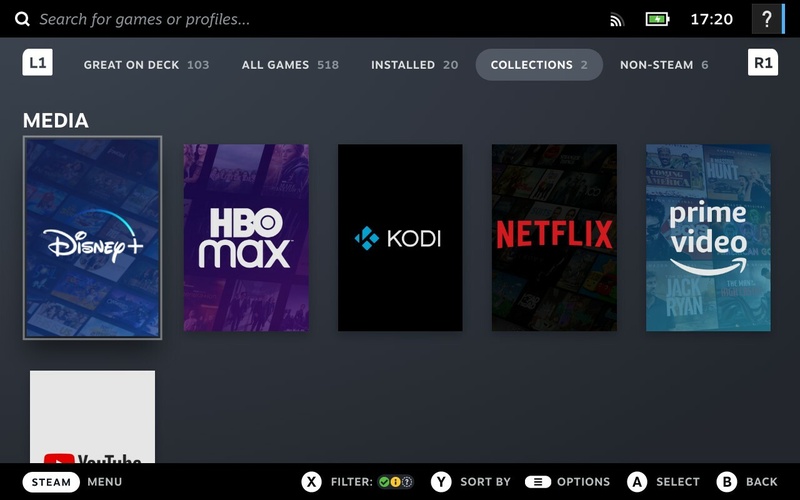
Task: Click the Y sort button glyph
Action: pyautogui.click(x=441, y=482)
